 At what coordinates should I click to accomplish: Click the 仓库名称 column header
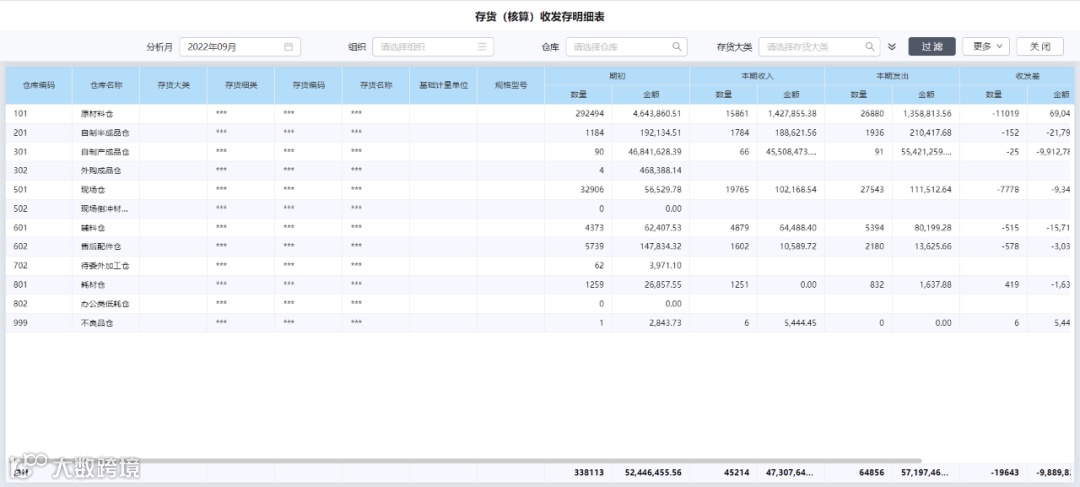[106, 85]
